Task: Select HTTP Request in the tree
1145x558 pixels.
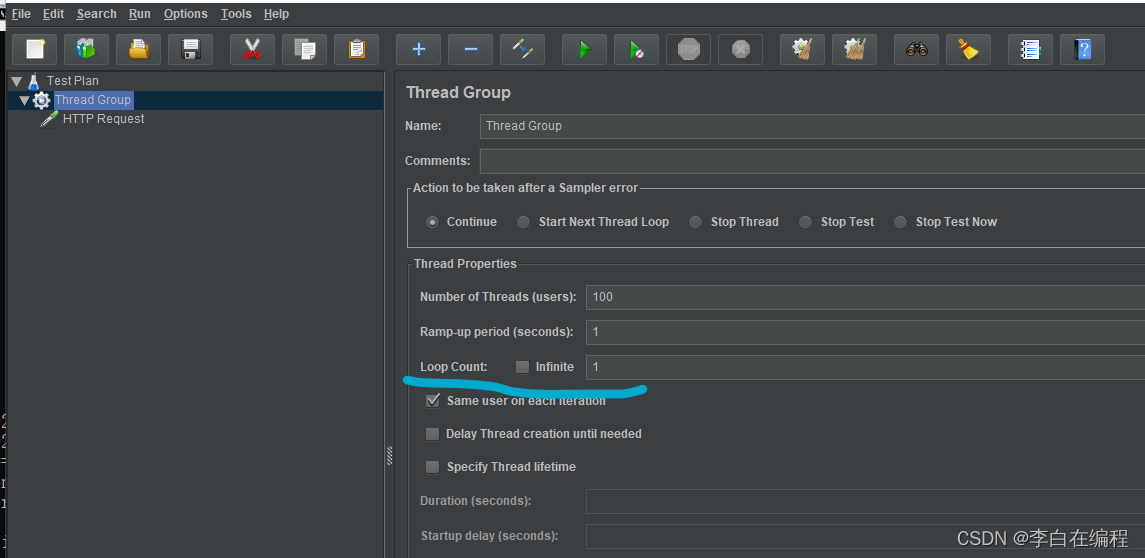Action: 104,119
